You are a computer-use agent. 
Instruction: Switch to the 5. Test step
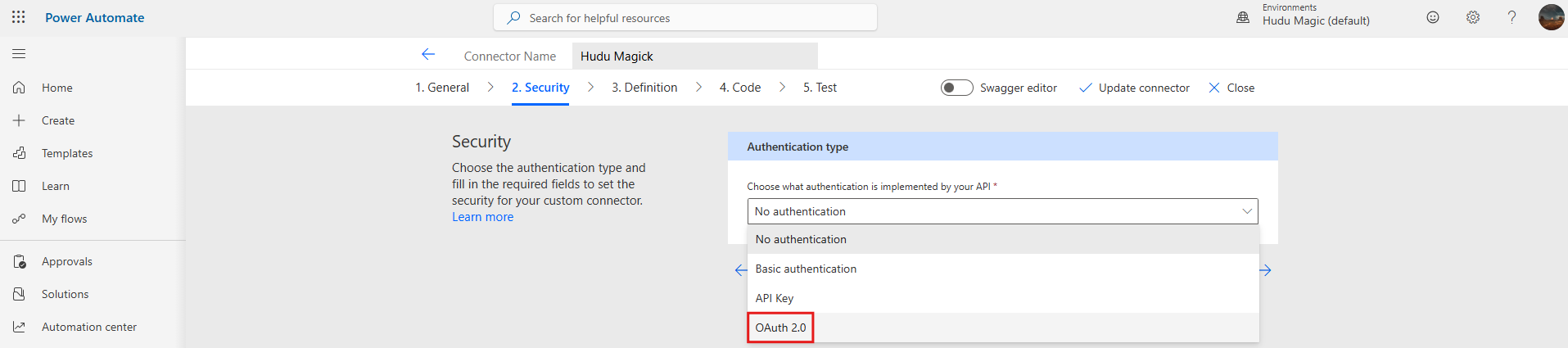(x=820, y=88)
